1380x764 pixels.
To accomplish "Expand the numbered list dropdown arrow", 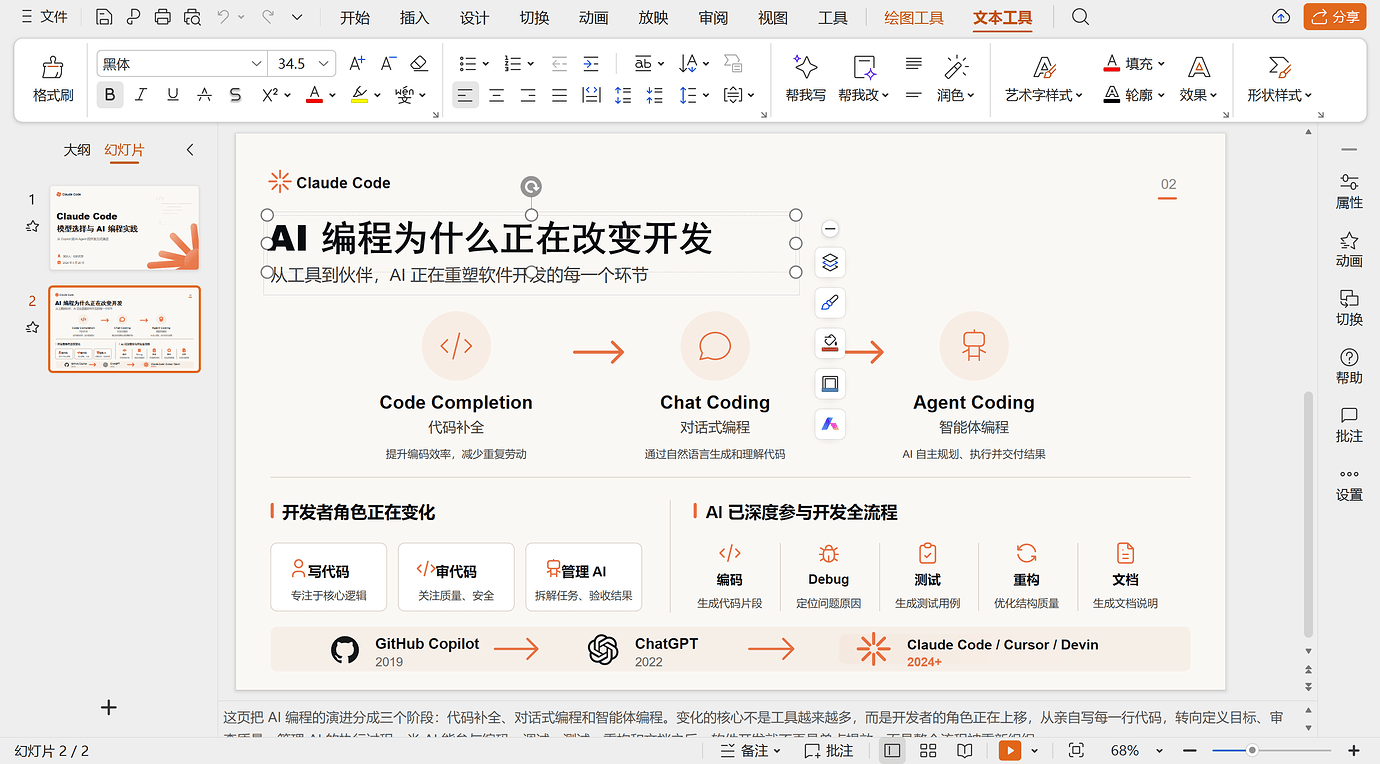I will click(531, 64).
